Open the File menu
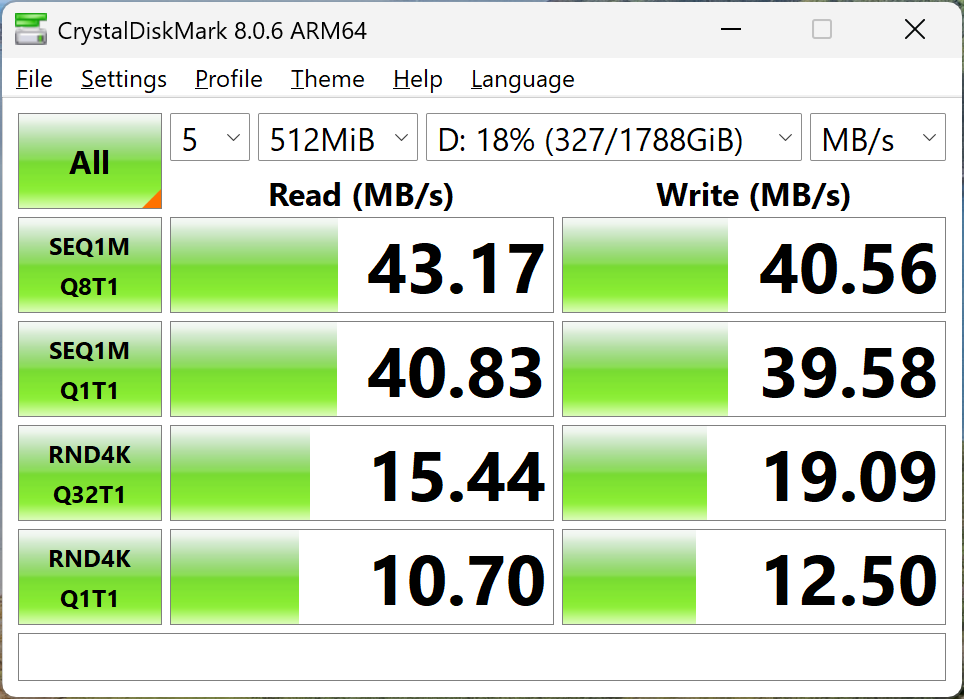The image size is (964, 699). click(34, 79)
